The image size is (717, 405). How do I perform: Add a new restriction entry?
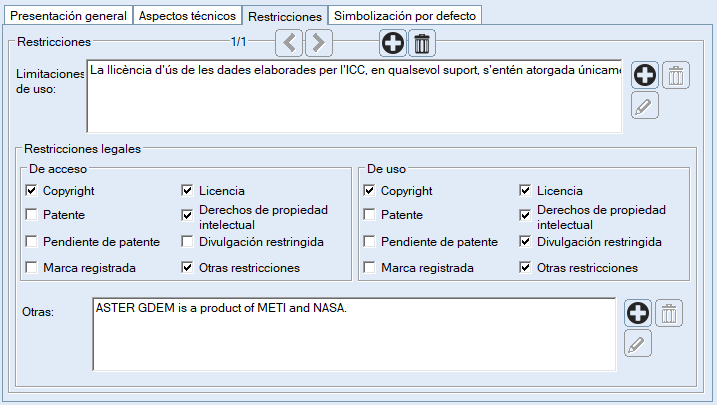[x=393, y=43]
